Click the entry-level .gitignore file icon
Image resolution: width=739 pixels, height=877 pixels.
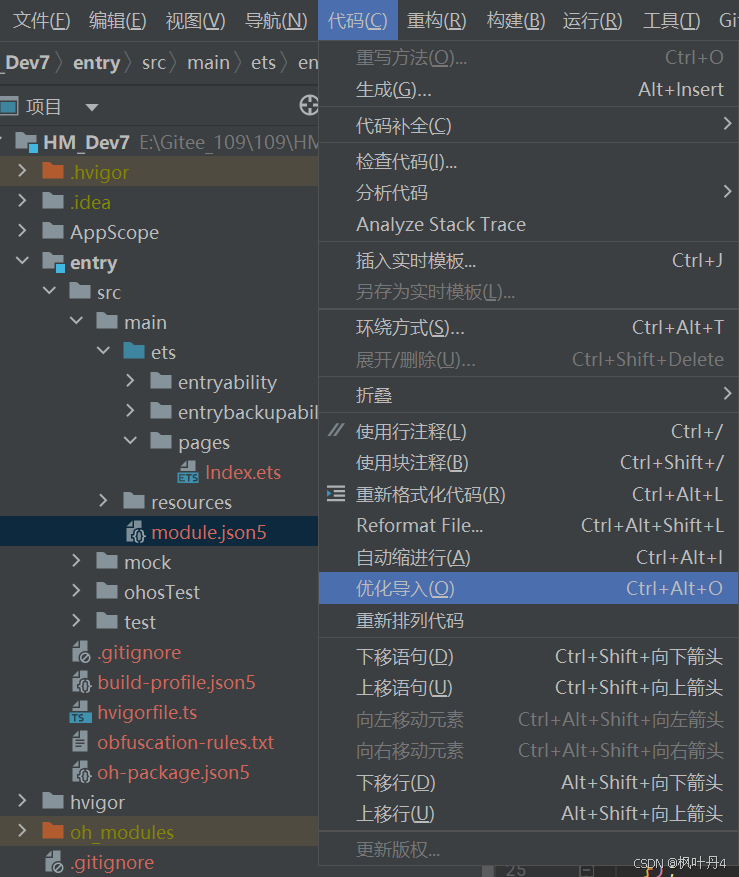81,652
